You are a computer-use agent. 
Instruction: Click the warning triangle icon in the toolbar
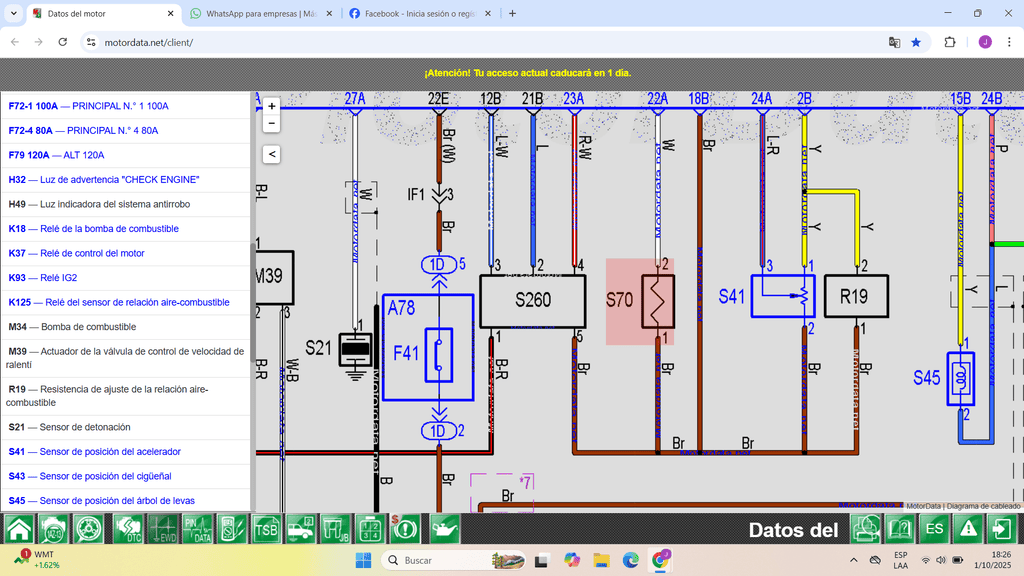click(967, 529)
